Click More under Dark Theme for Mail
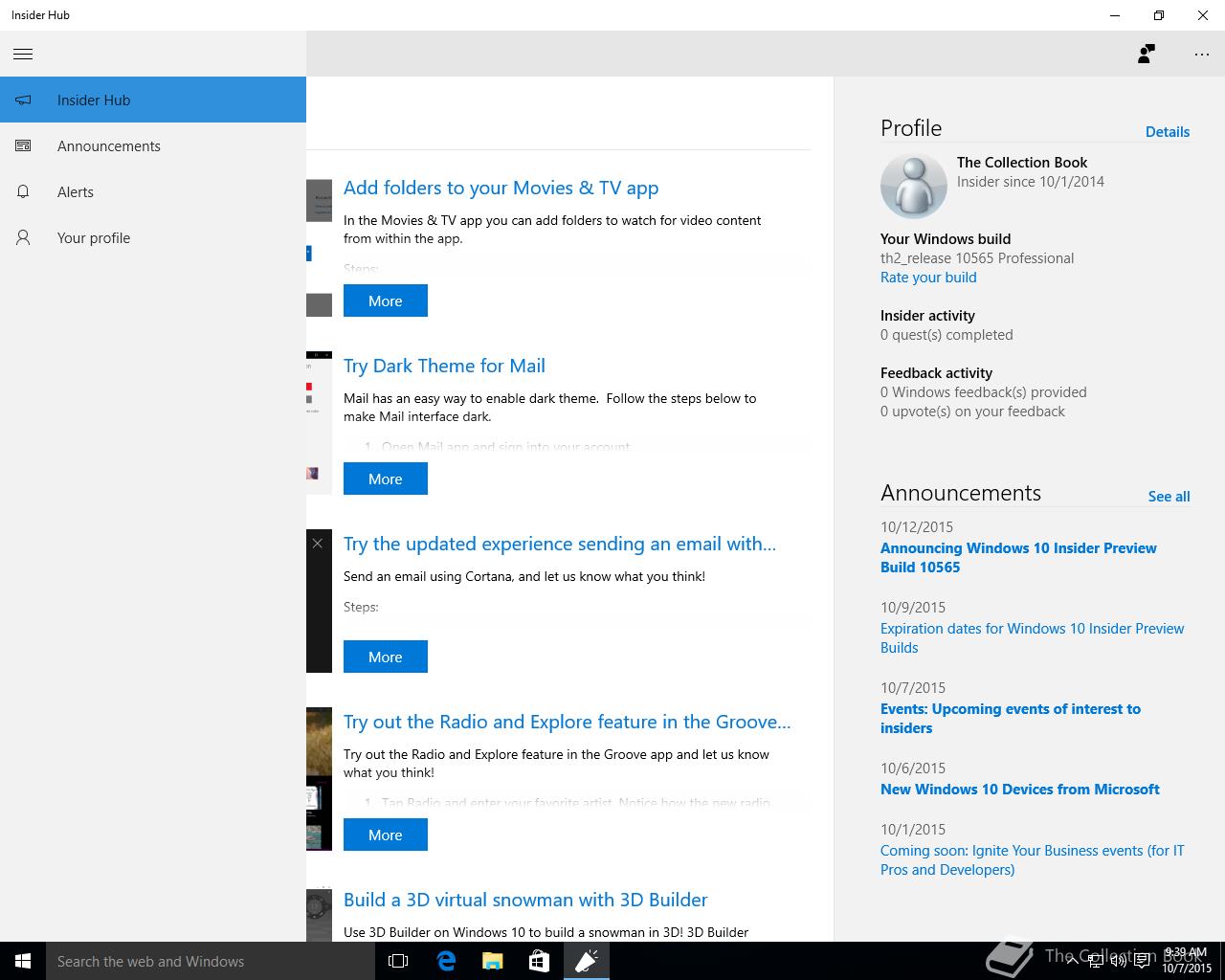1225x980 pixels. [x=386, y=479]
